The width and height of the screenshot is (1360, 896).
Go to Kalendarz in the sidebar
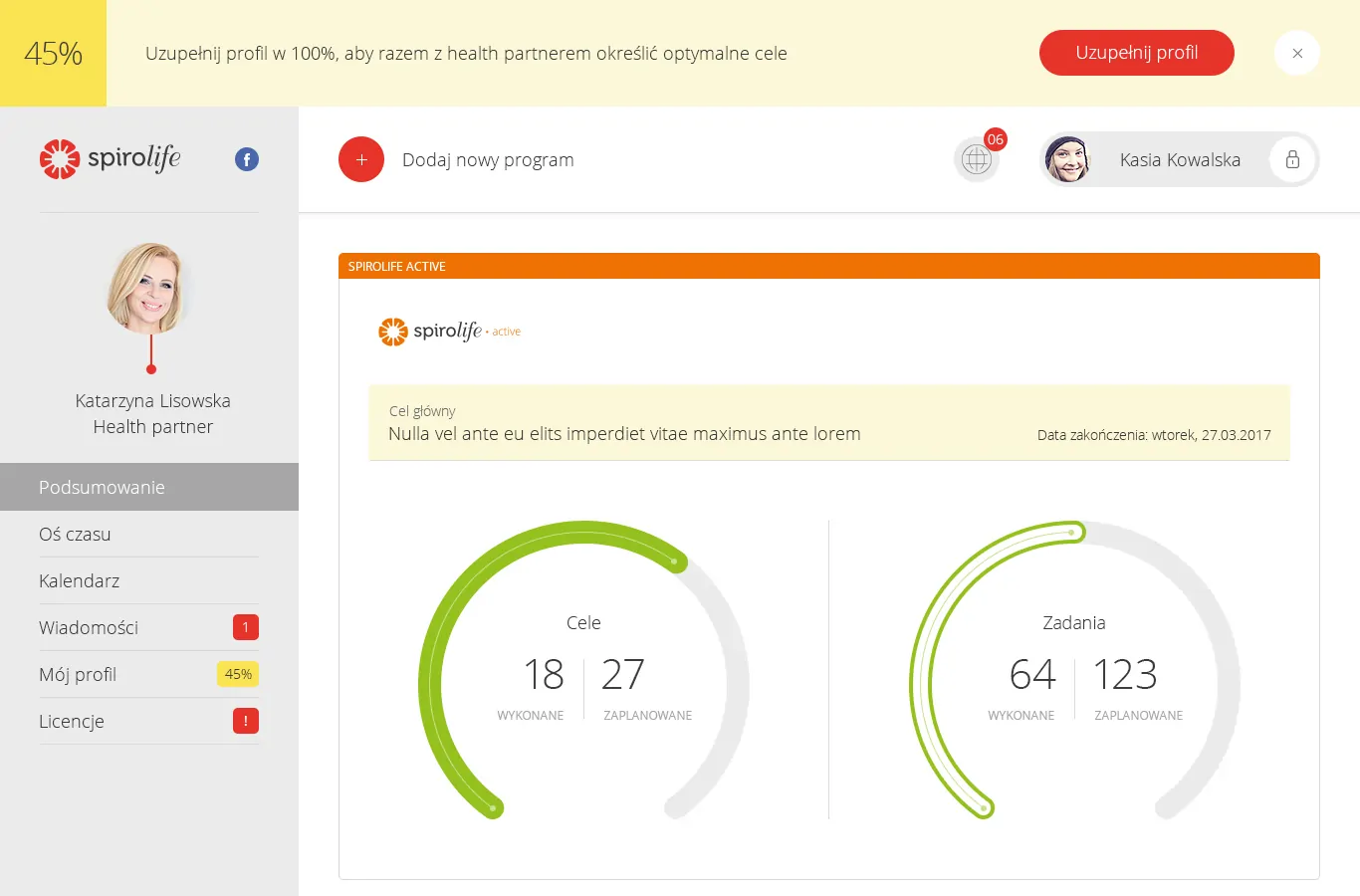[80, 581]
